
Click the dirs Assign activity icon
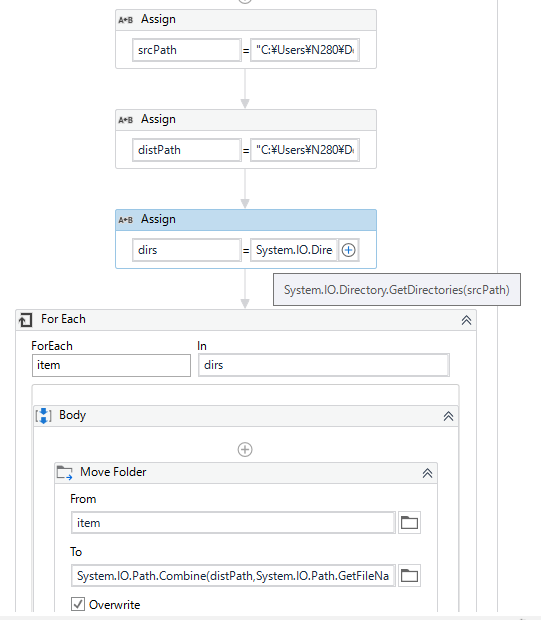click(125, 220)
